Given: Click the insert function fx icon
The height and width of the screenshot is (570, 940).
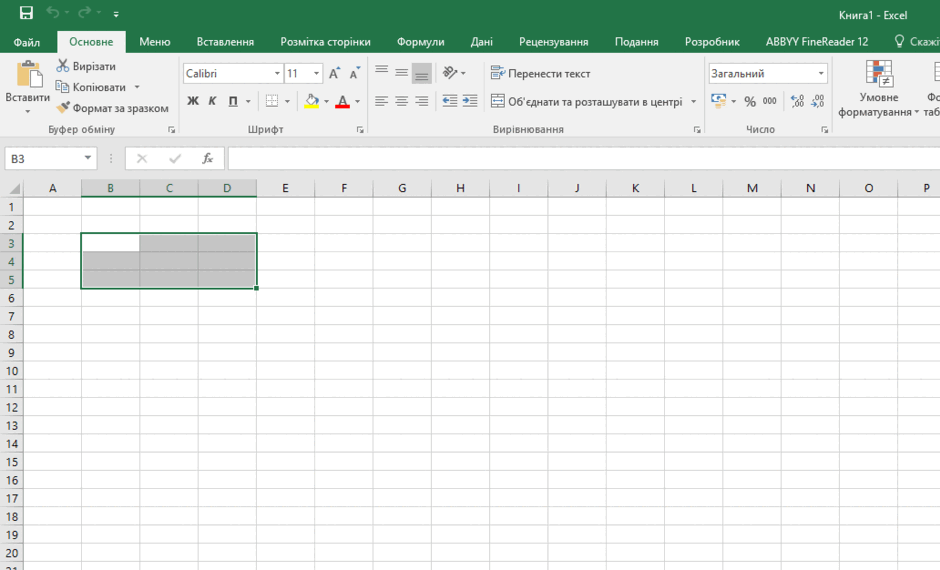Looking at the screenshot, I should 207,159.
